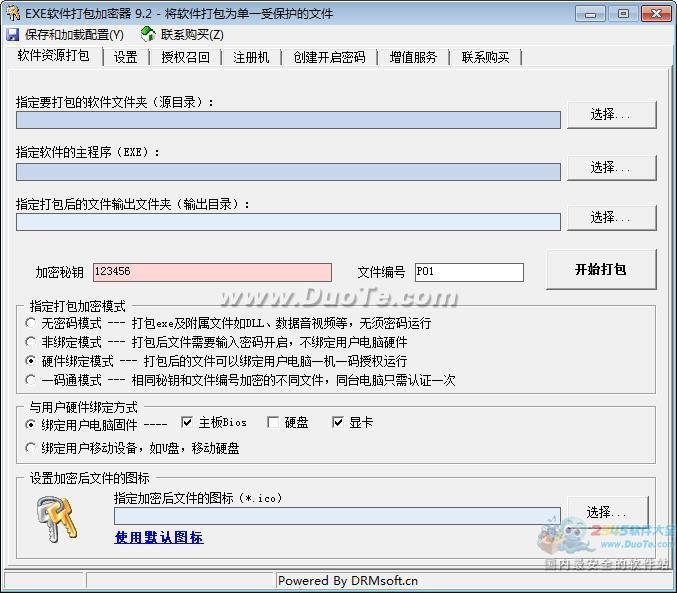Uncheck the 主板Bios checkbox

tap(187, 423)
